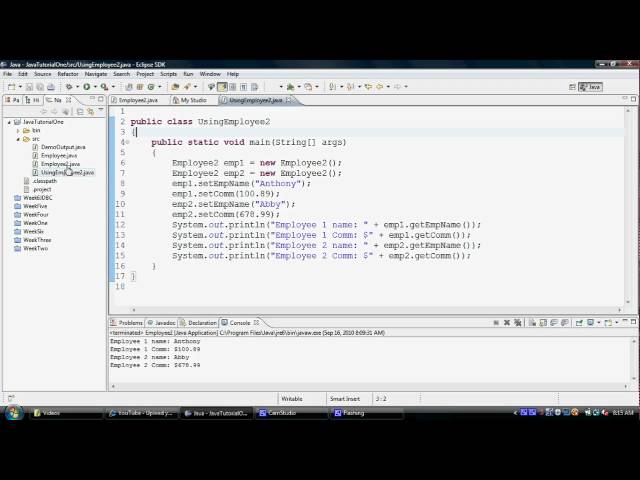Click the Back navigation yellow arrow
The width and height of the screenshot is (640, 480).
click(380, 87)
